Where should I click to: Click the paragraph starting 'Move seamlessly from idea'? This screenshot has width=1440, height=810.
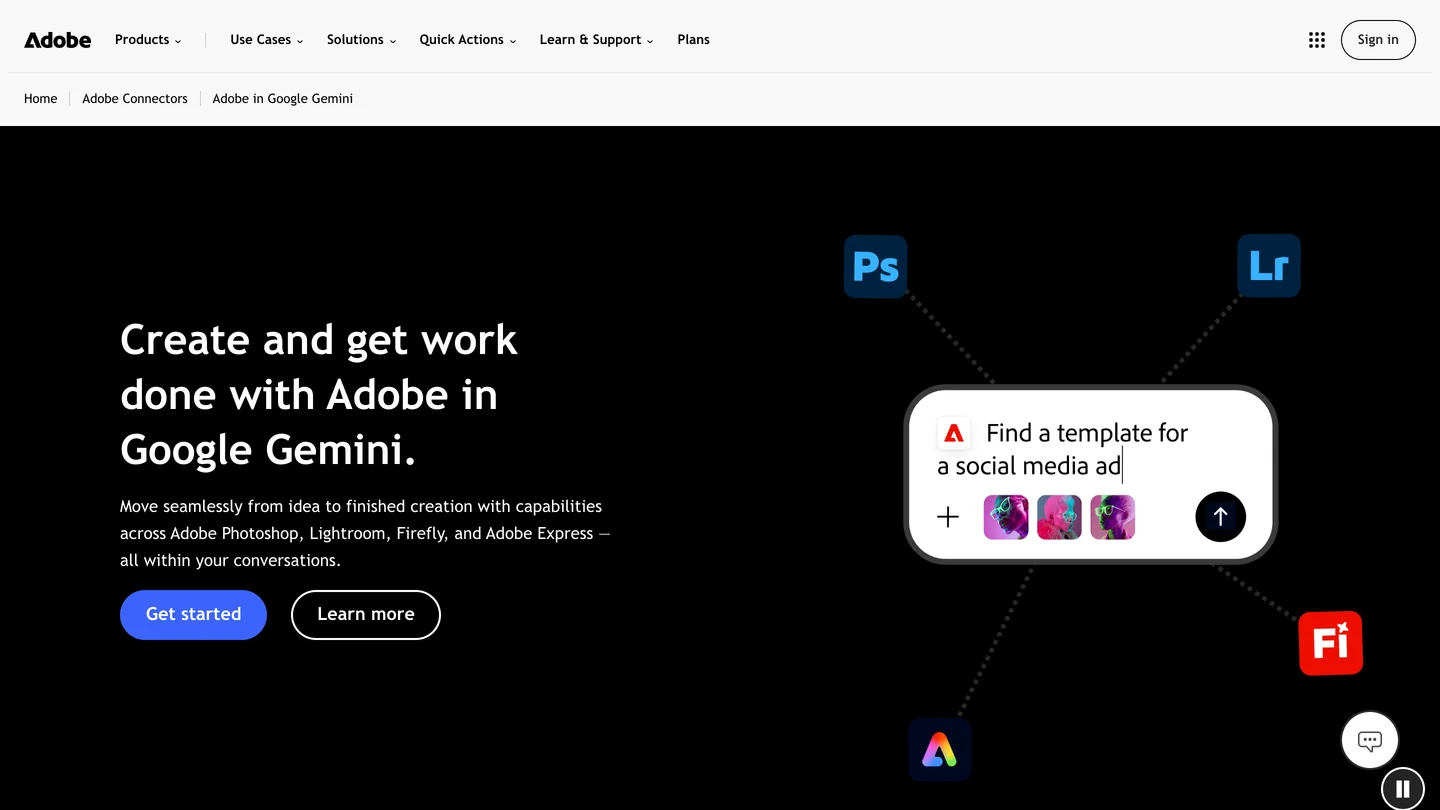365,533
